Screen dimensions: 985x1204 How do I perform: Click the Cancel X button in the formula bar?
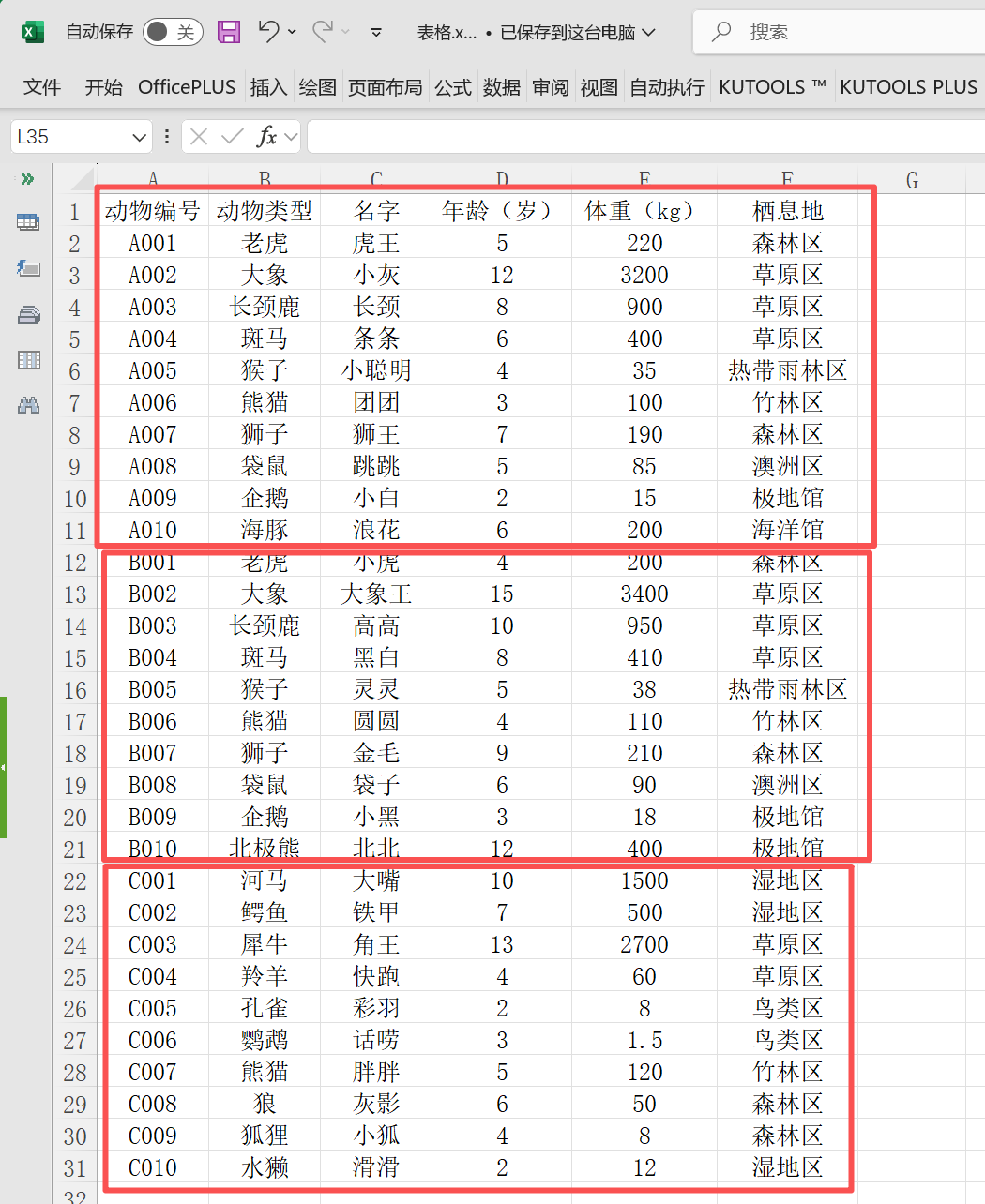pos(199,136)
